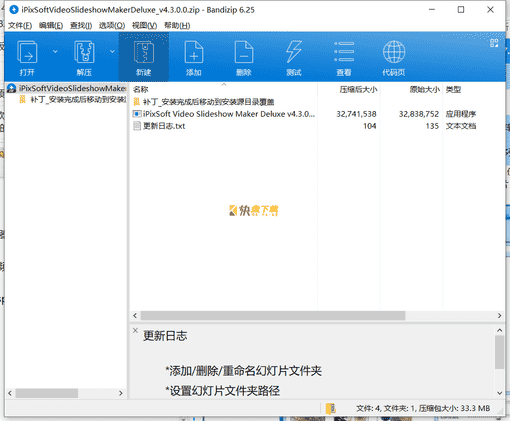This screenshot has height=421, width=510.
Task: Open the 选项(O) menu
Action: (x=112, y=25)
